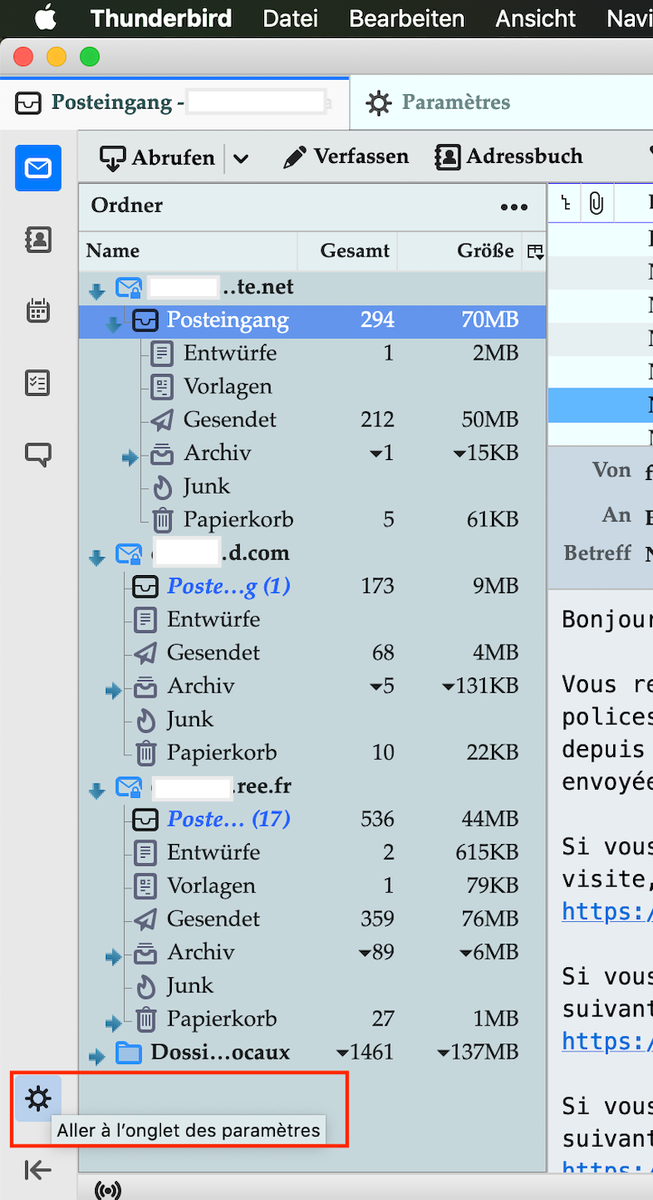The height and width of the screenshot is (1200, 653).
Task: Select Vorlagen folder sized 79KB
Action: (312, 885)
